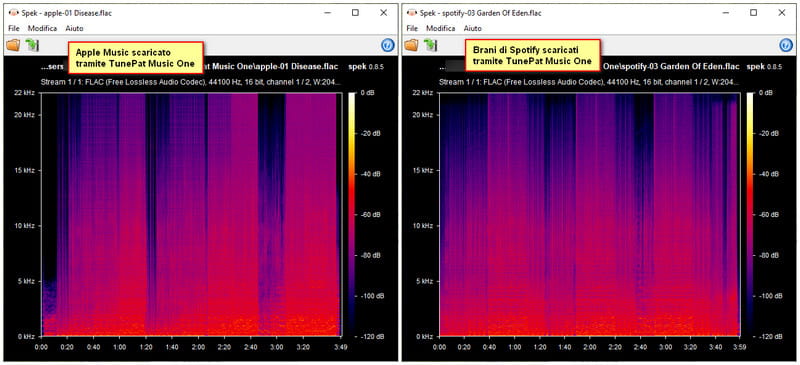800x365 pixels.
Task: Spek app icon in apple-01 Disease title bar
Action: [14, 12]
